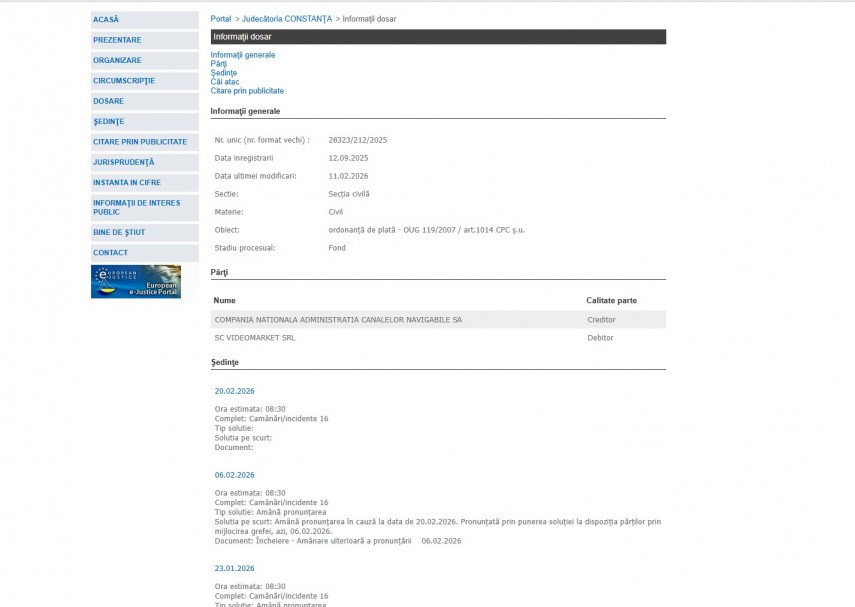Viewport: 855px width, 607px height.
Task: Navigate to ȘEDINȚE in sidebar menu
Action: tap(109, 122)
